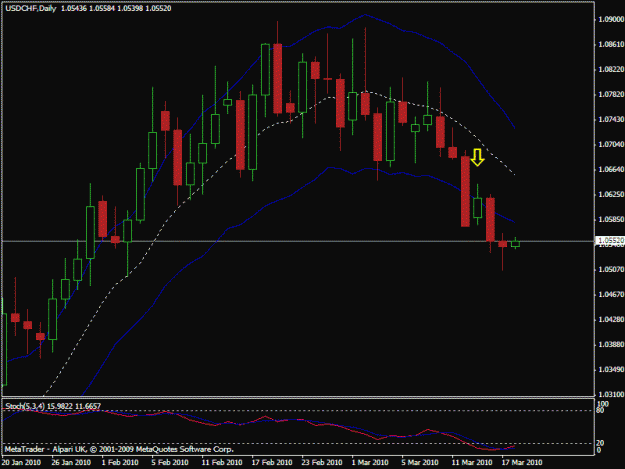Click the 1.03100 price axis label
The width and height of the screenshot is (625, 469).
pos(611,394)
